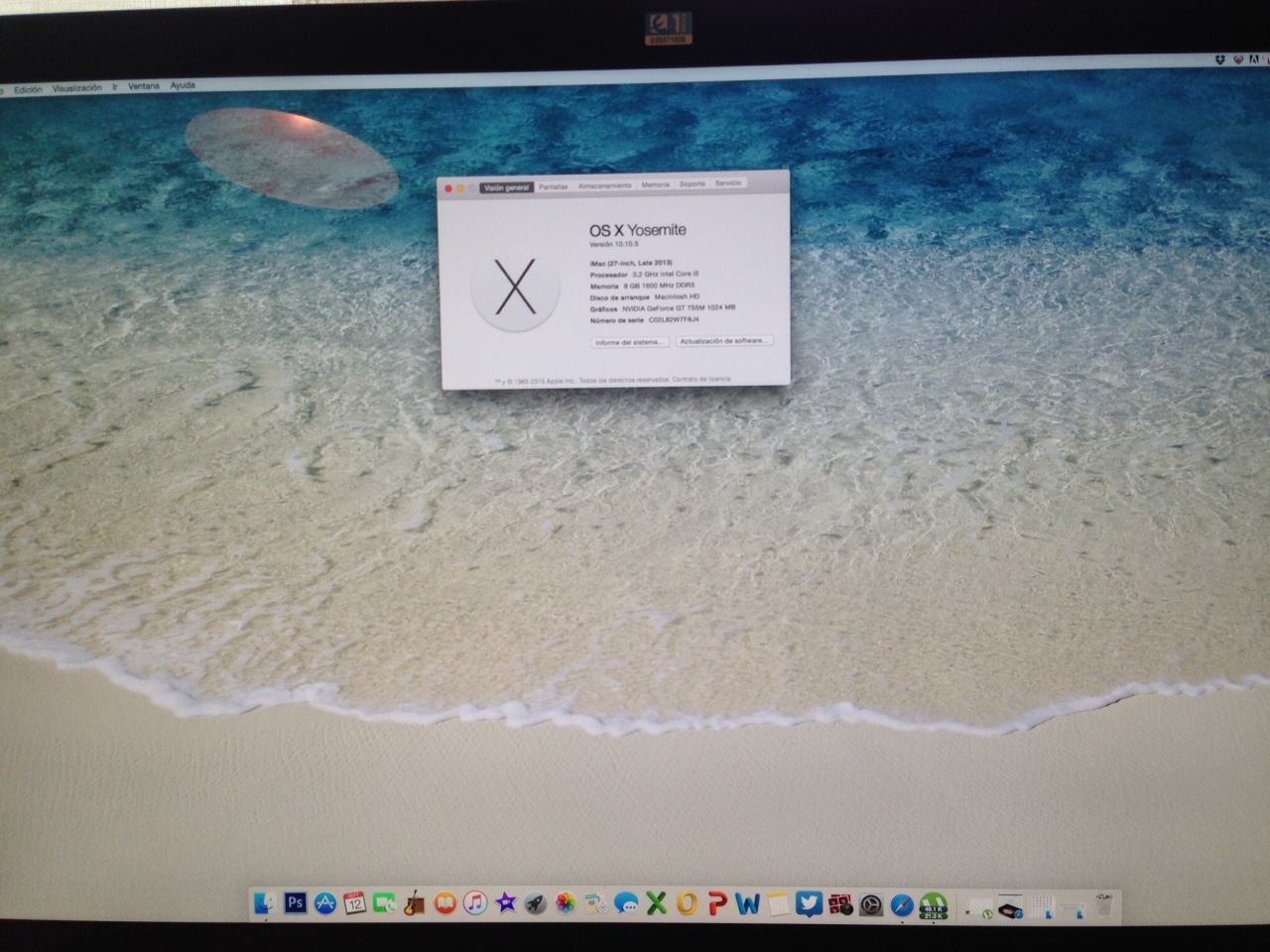Click the 'iMac (27-inch, Late 2013)' text

[x=631, y=263]
